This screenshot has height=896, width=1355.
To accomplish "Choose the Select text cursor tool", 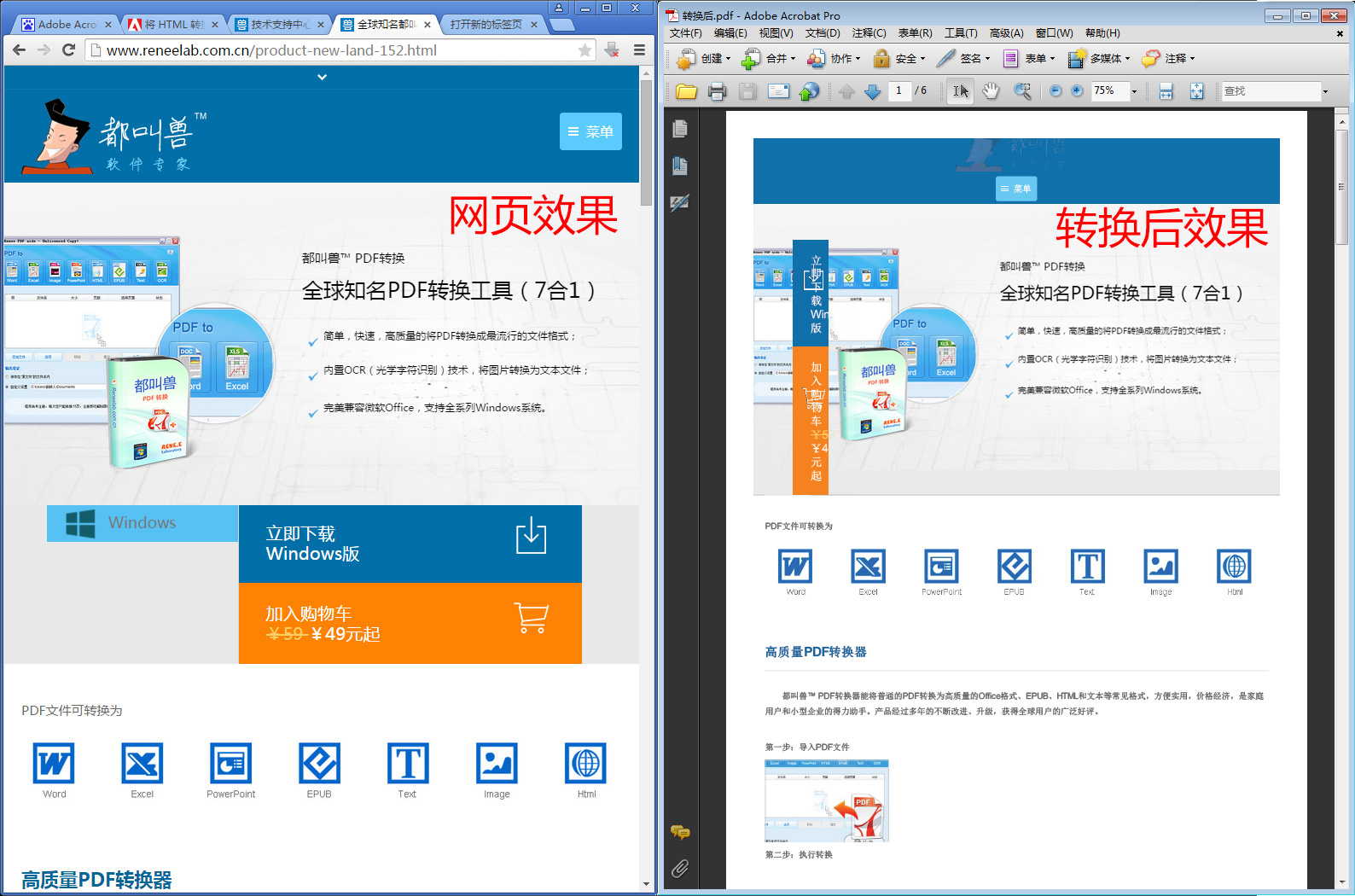I will click(961, 91).
